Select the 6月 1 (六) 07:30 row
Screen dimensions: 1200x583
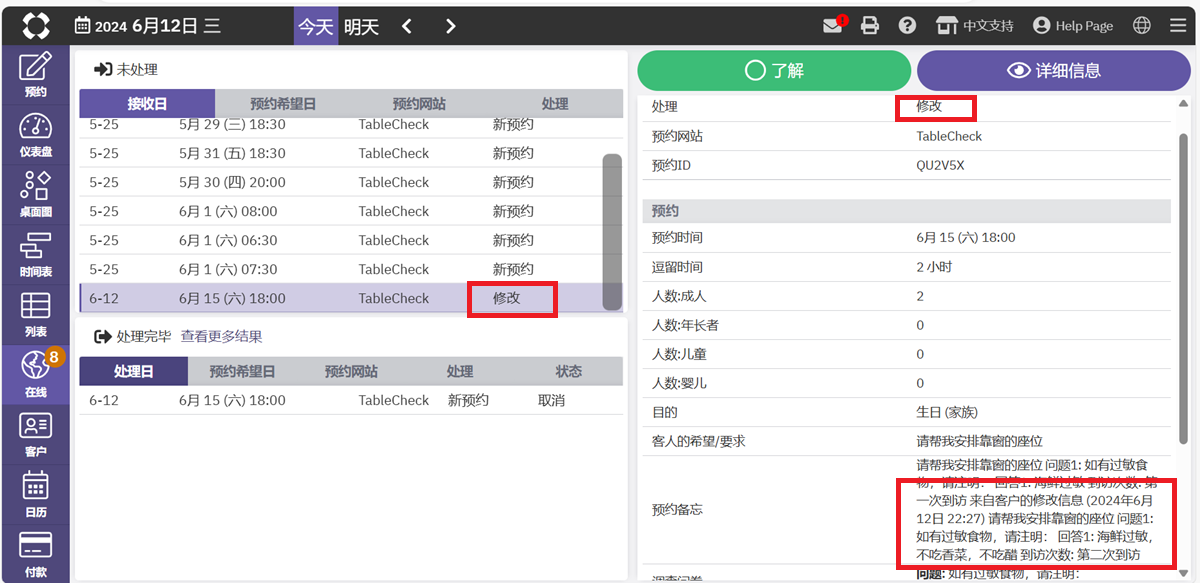(x=340, y=269)
